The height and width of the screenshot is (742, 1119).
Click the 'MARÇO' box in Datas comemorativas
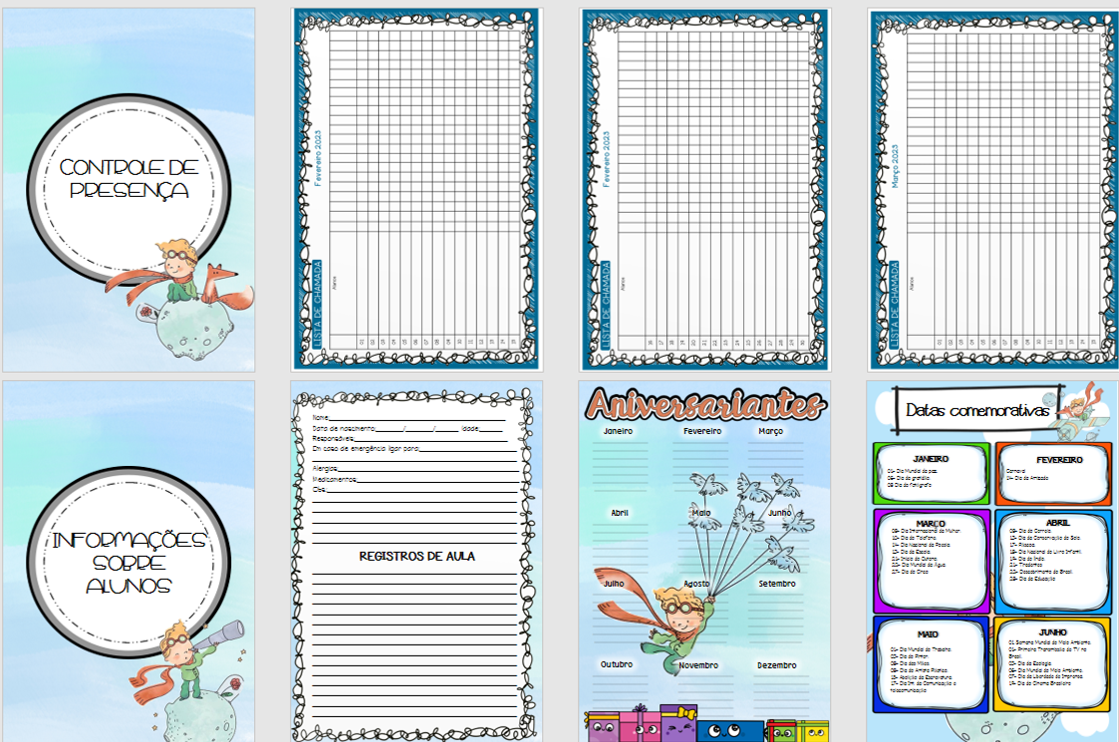pos(931,560)
